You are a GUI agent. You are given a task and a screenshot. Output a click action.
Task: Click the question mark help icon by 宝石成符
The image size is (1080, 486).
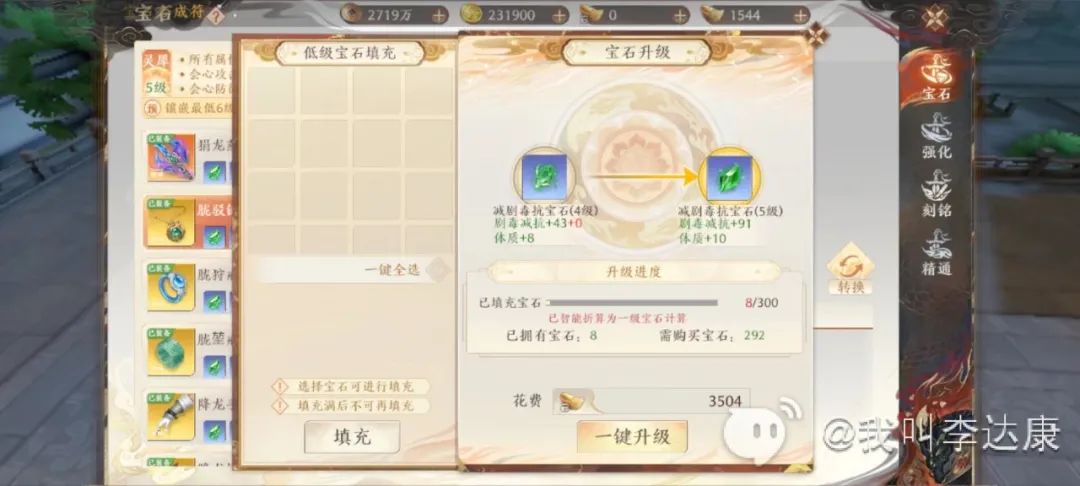(x=216, y=15)
